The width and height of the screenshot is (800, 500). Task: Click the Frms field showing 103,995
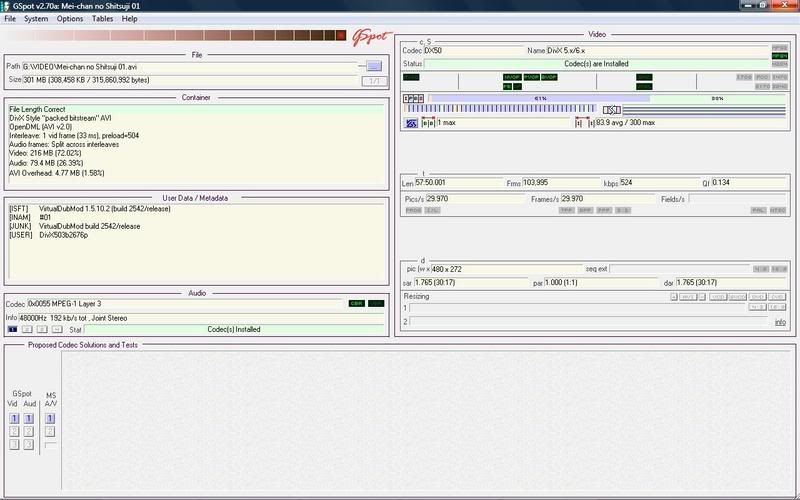click(x=561, y=183)
